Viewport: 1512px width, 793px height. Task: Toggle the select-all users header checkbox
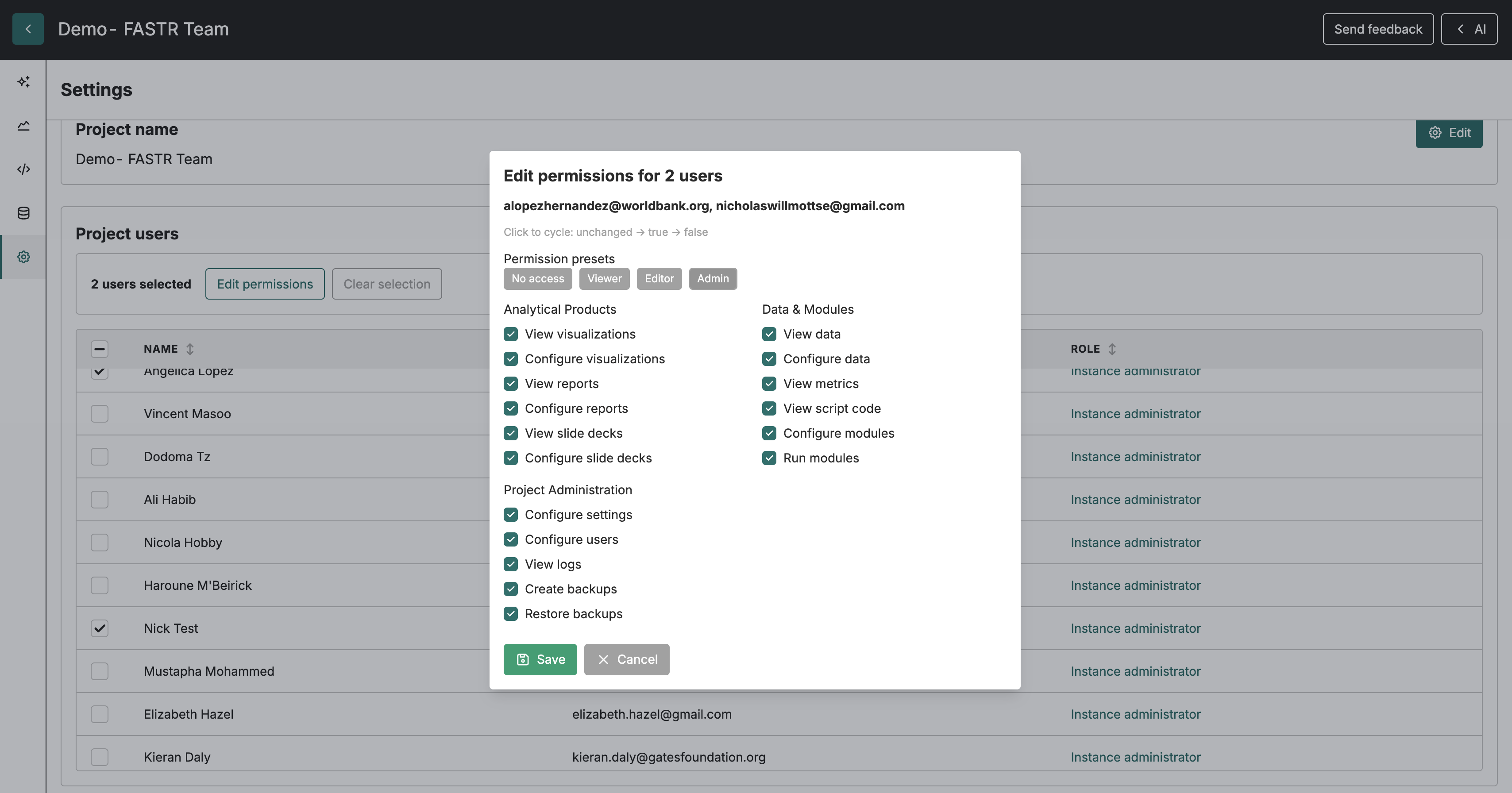[x=100, y=349]
